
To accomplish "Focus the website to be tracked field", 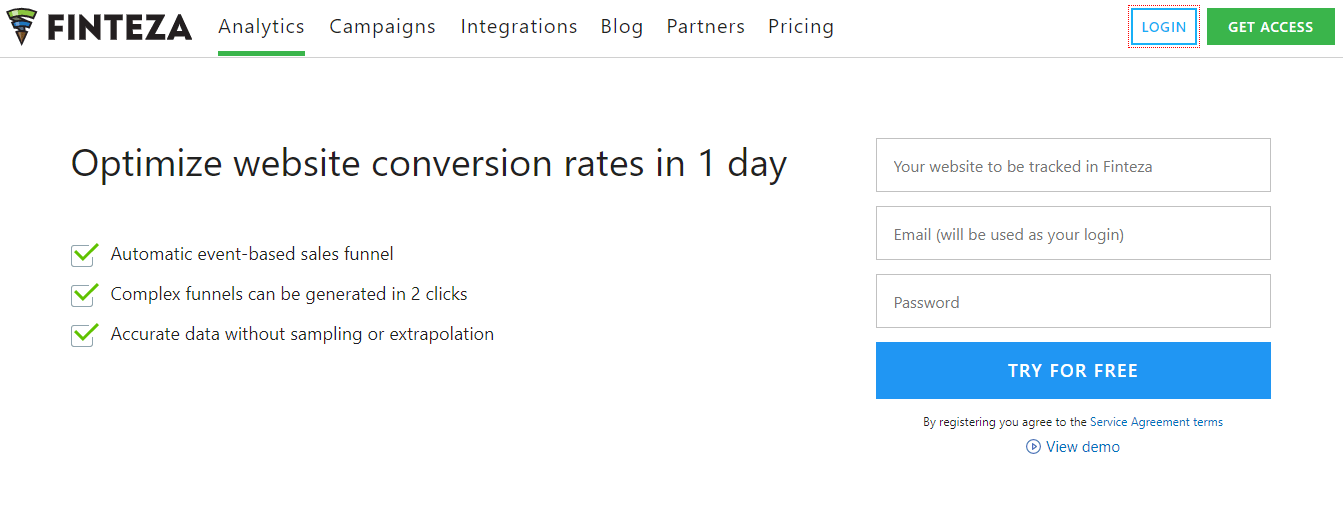I will (x=1073, y=165).
